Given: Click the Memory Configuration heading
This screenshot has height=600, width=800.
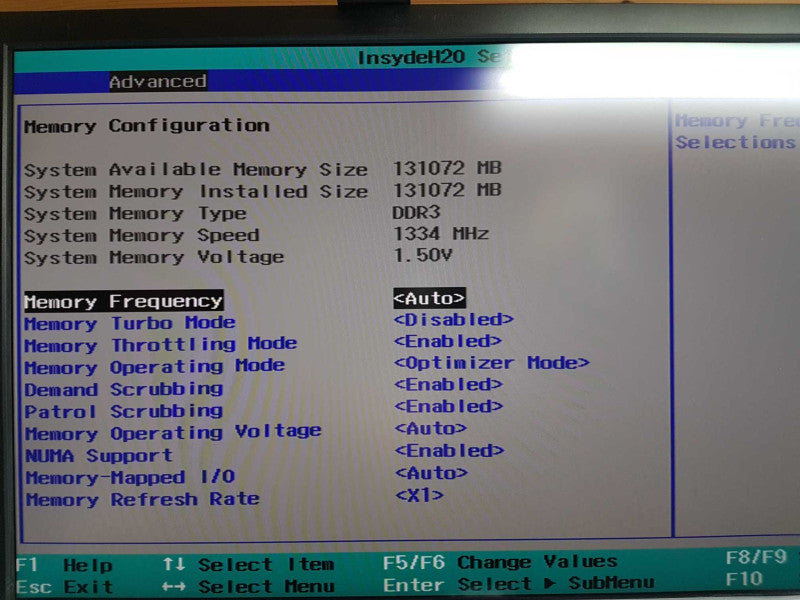Looking at the screenshot, I should 146,126.
